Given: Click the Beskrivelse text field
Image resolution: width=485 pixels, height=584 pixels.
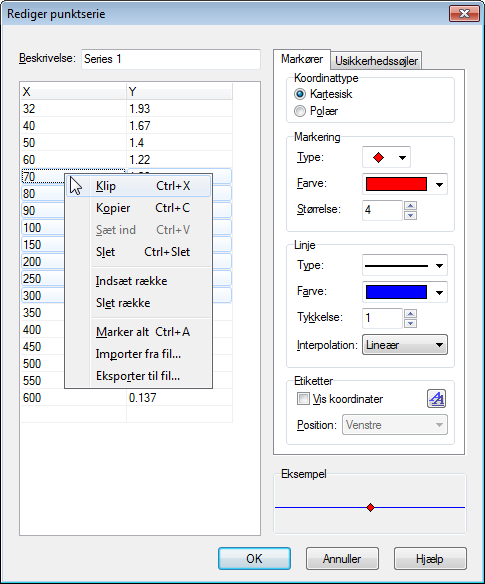Looking at the screenshot, I should [x=171, y=59].
